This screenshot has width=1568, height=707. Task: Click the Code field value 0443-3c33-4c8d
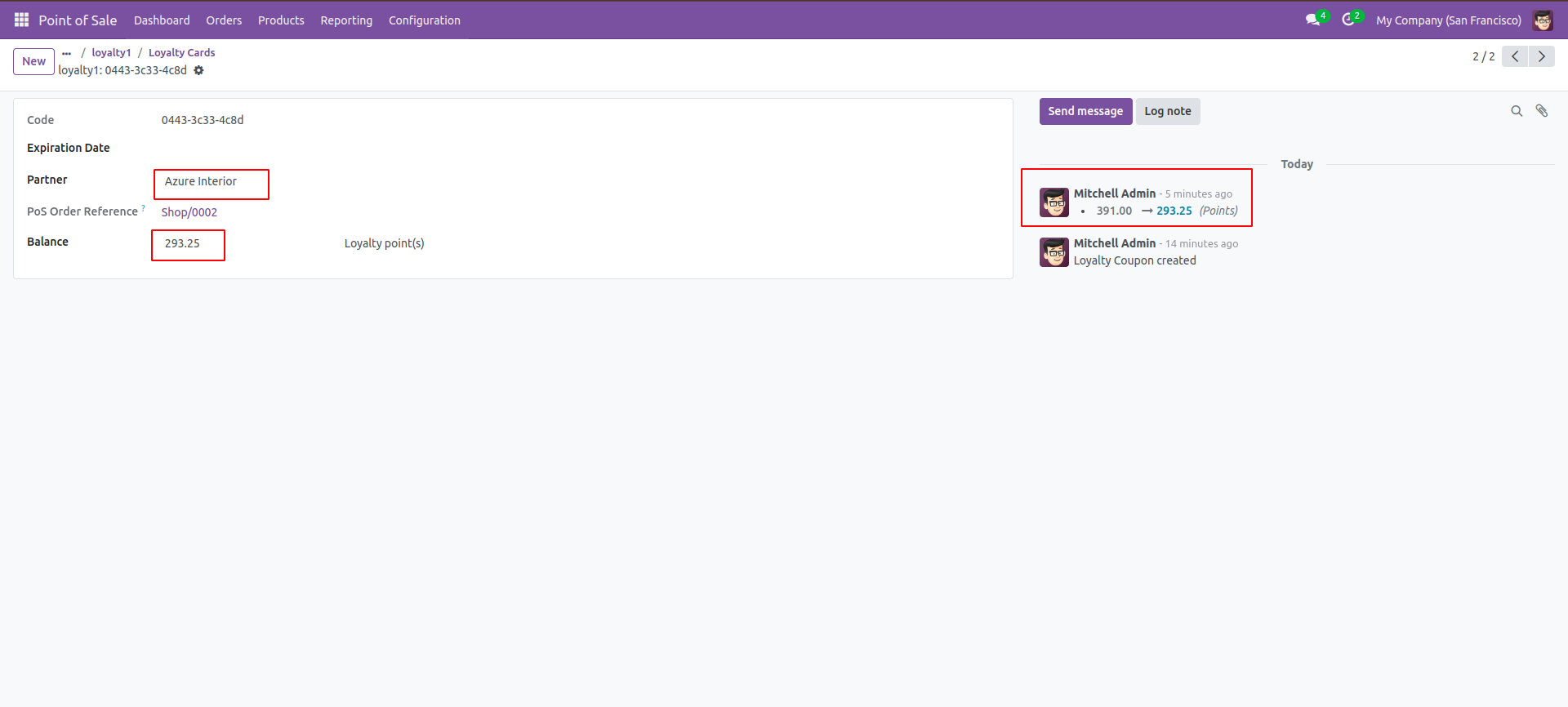pos(203,120)
